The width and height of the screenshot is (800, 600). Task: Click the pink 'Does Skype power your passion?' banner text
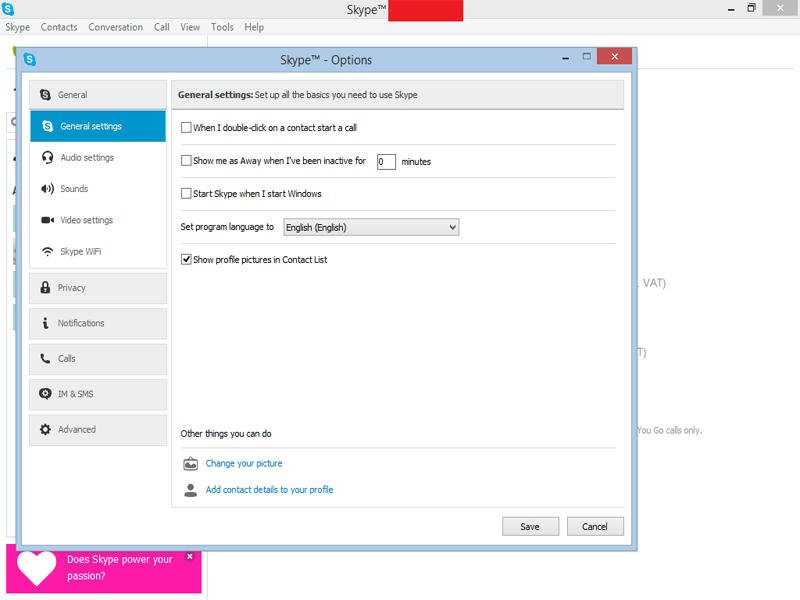coord(120,567)
